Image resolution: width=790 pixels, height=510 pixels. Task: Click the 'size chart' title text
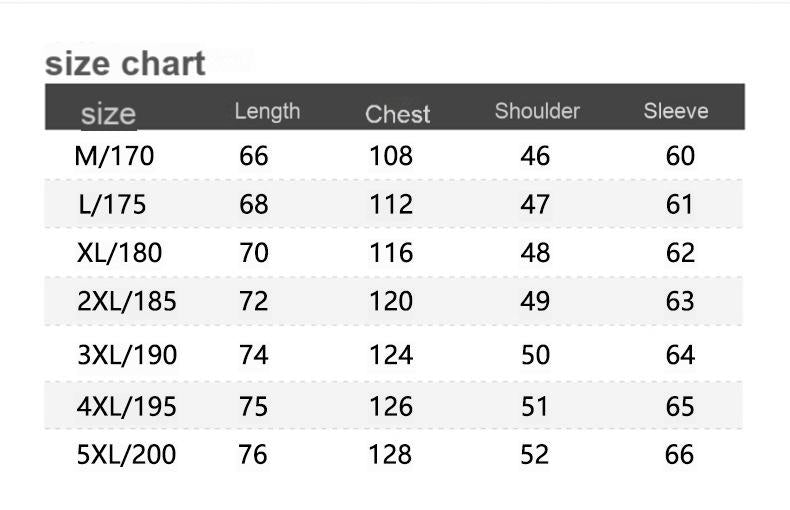coord(125,64)
